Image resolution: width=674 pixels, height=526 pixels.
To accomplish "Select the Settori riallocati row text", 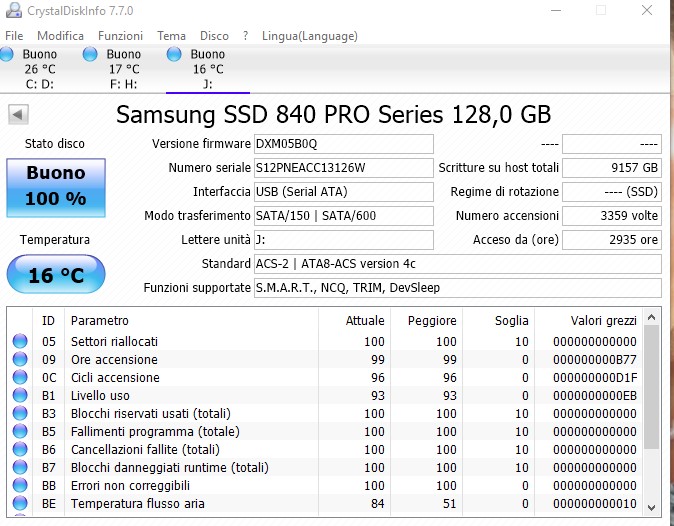I will click(114, 341).
